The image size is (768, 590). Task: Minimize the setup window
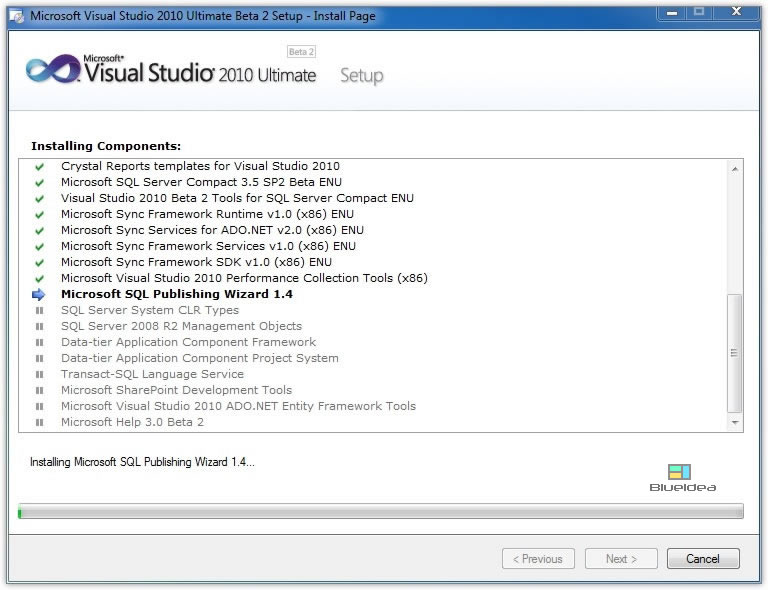click(672, 13)
